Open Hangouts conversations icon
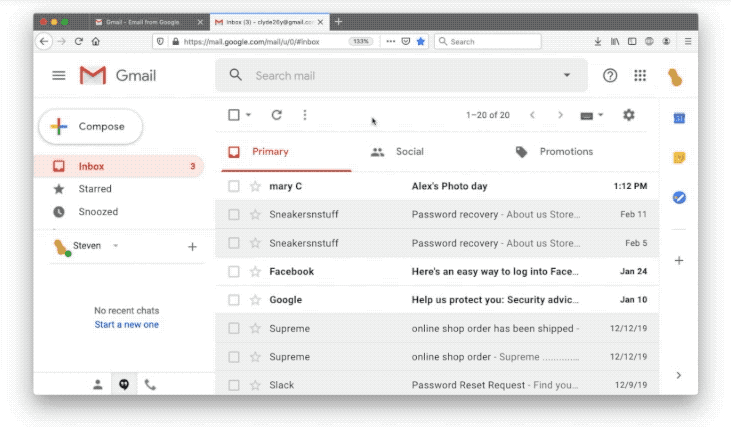The image size is (731, 427). 124,385
